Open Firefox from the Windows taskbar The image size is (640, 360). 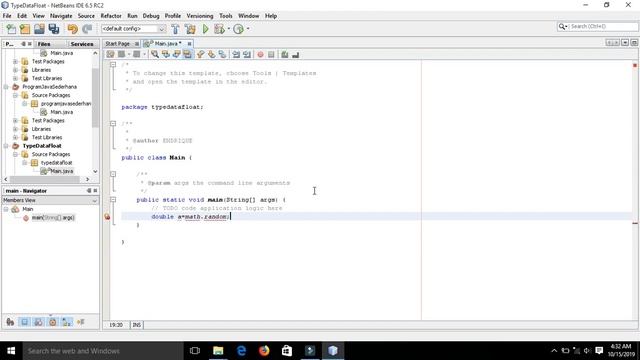(264, 351)
